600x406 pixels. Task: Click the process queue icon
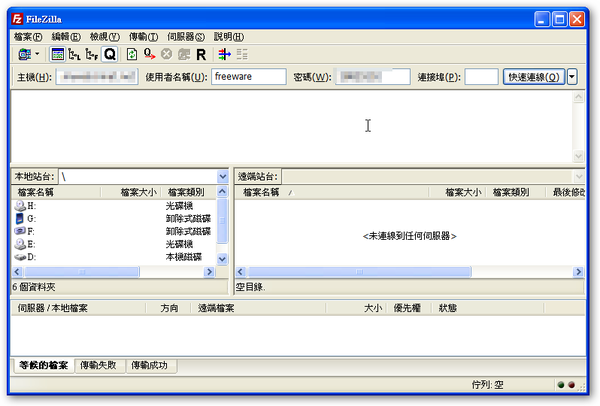149,54
